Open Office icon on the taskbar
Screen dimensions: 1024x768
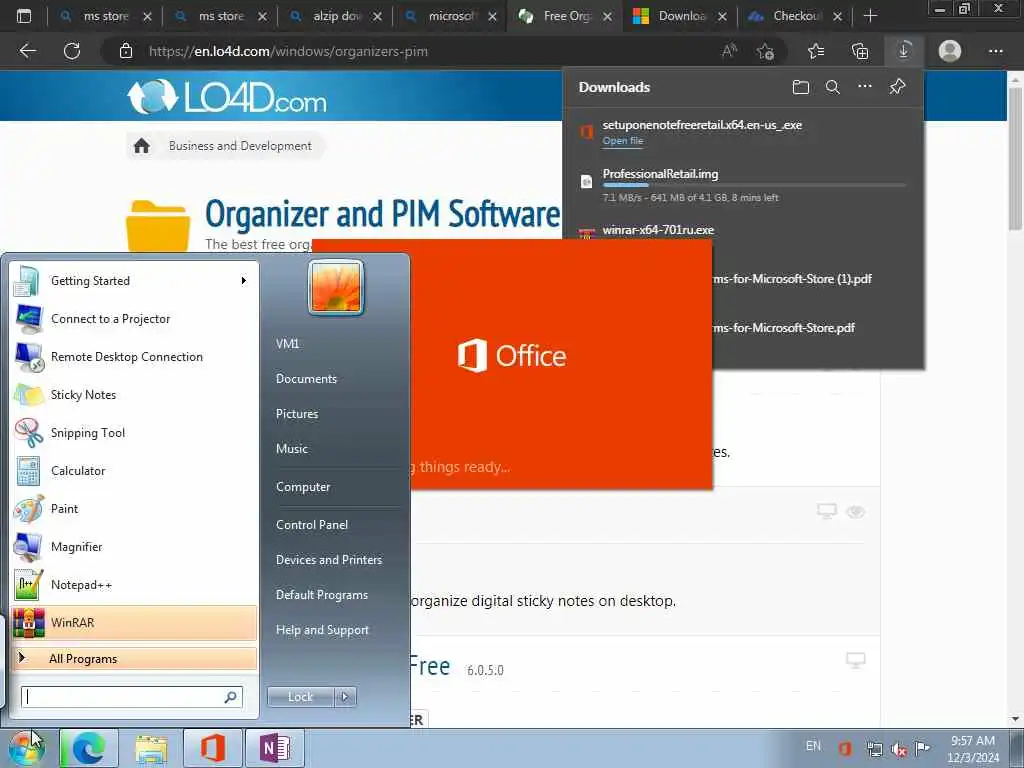(213, 748)
